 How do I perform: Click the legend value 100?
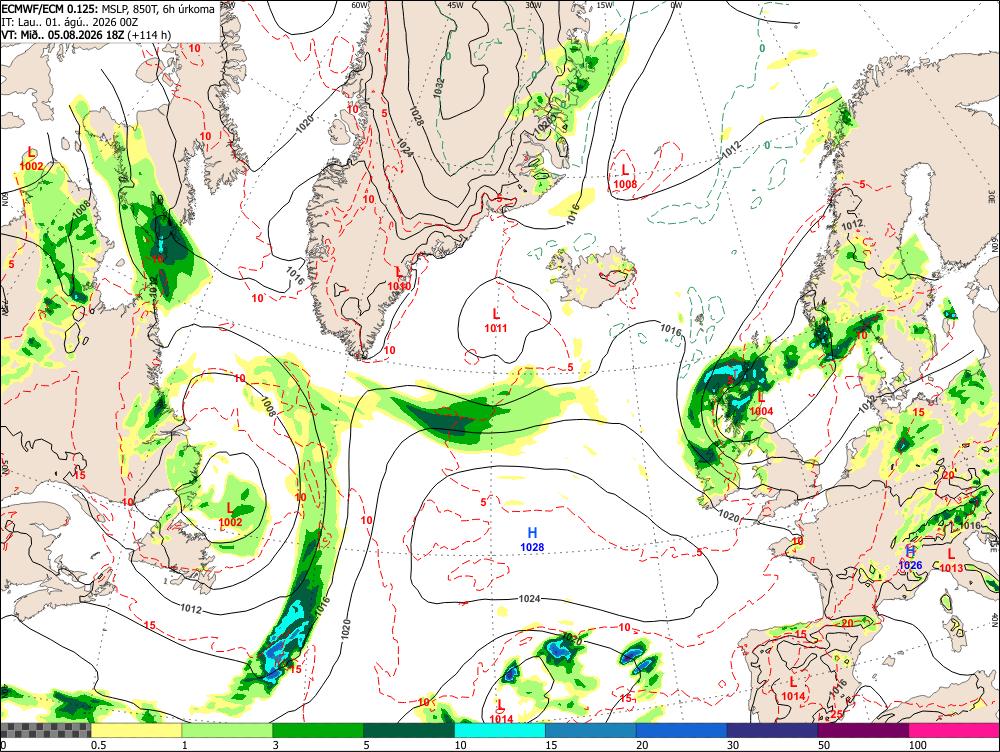[917, 745]
